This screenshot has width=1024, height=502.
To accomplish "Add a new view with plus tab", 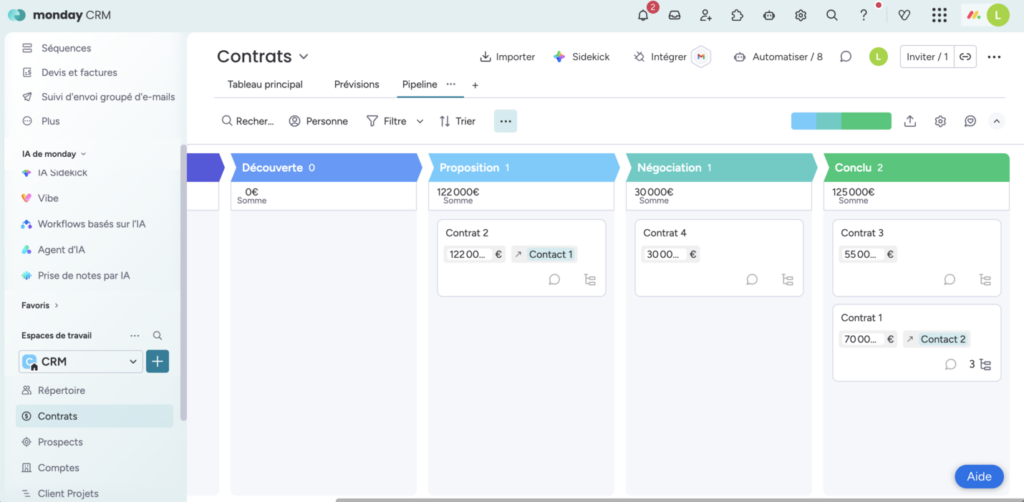I will coord(475,85).
